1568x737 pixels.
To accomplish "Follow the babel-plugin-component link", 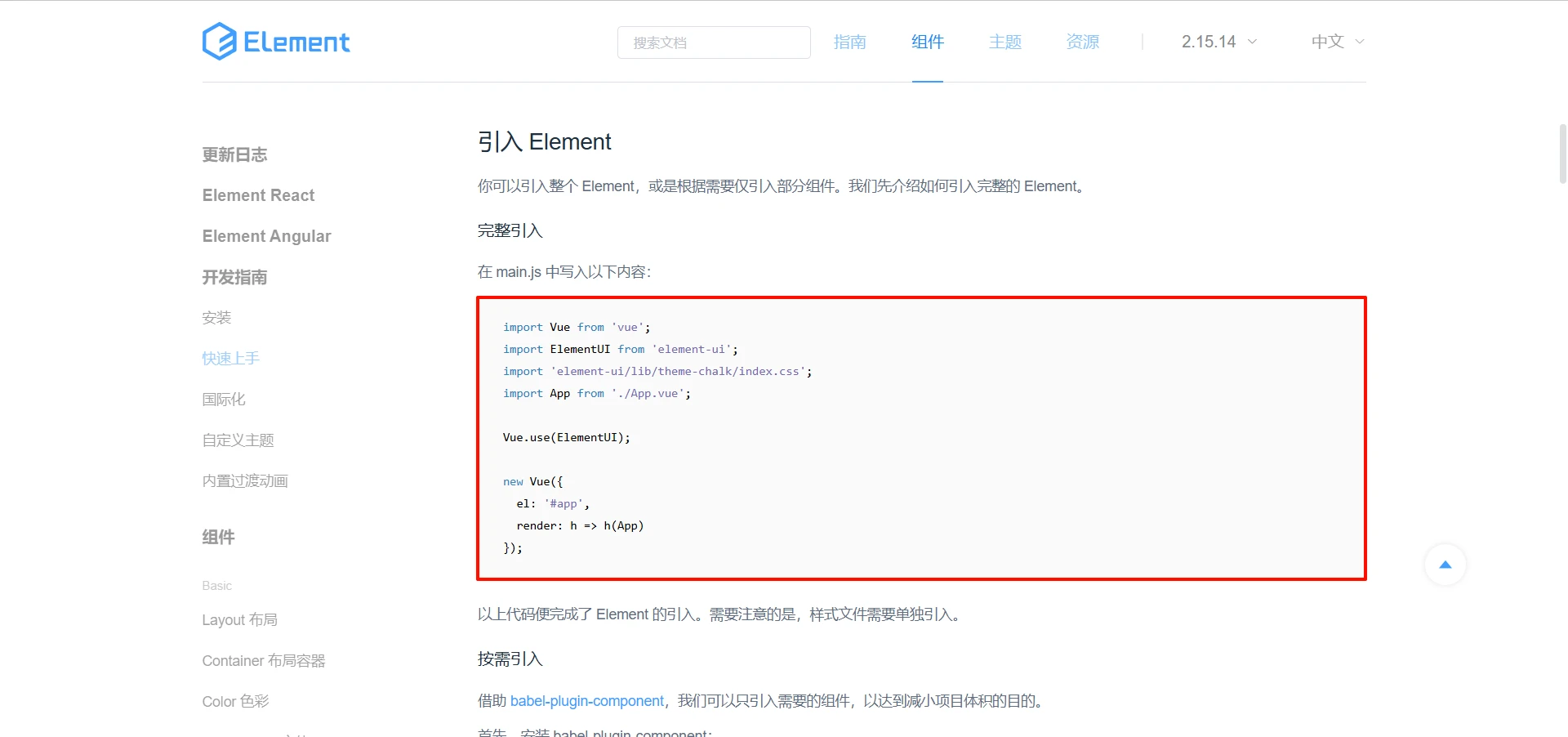I will (586, 701).
